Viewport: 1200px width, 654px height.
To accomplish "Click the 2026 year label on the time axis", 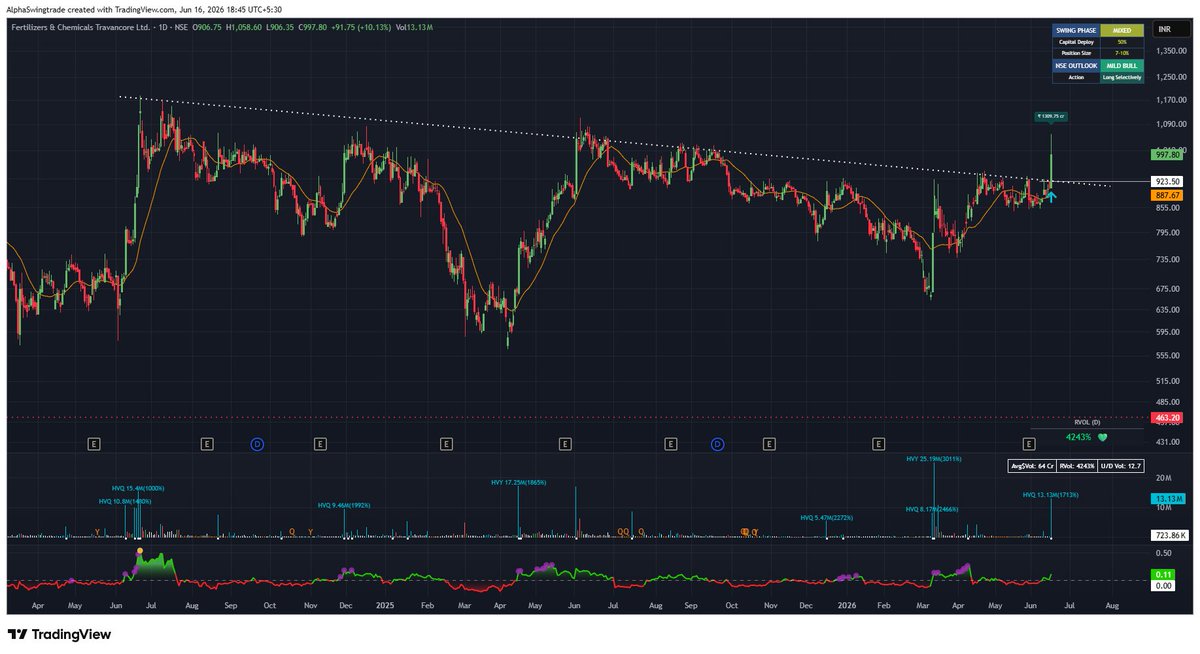I will [x=846, y=605].
